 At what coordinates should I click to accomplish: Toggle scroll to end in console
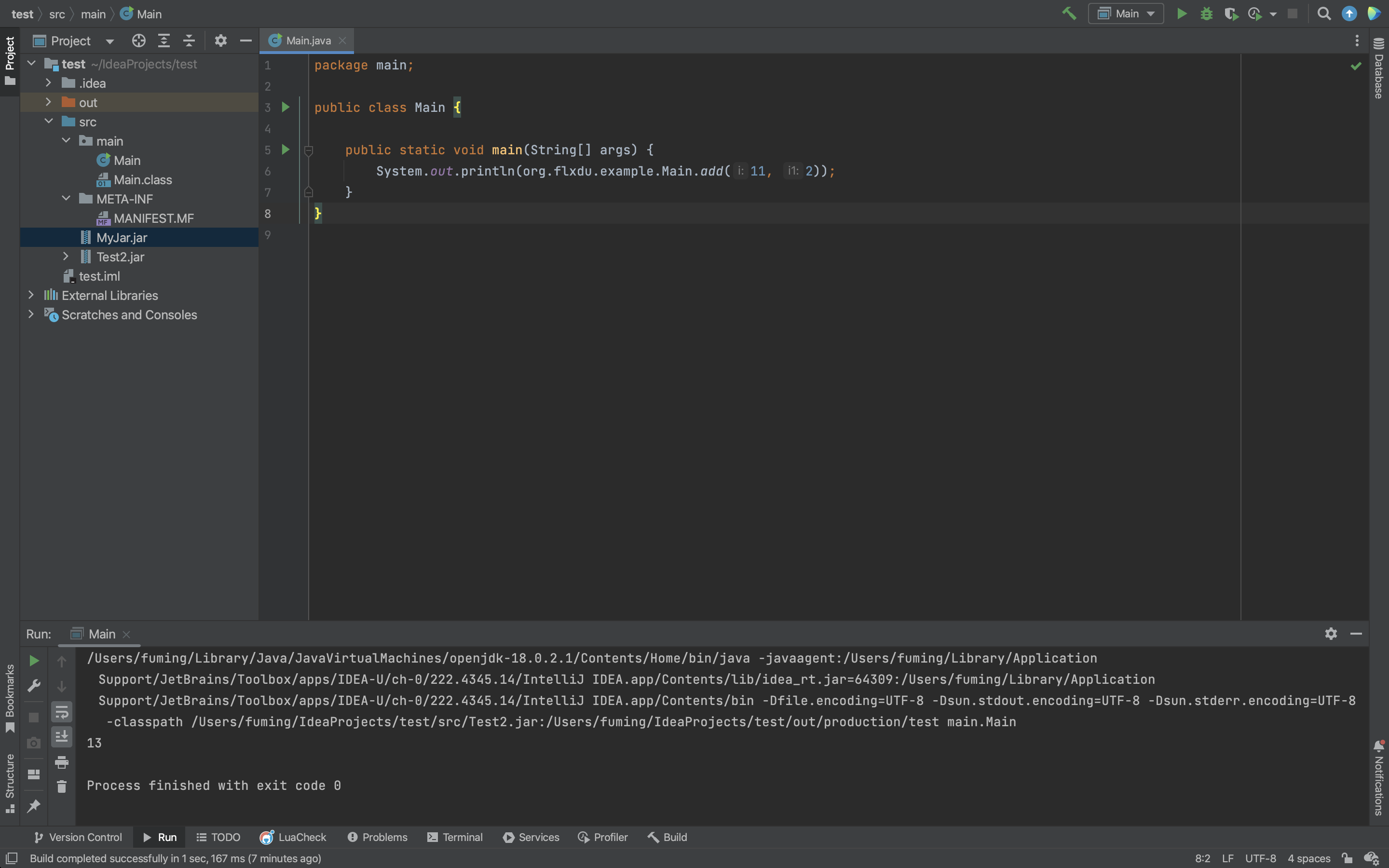(x=61, y=736)
